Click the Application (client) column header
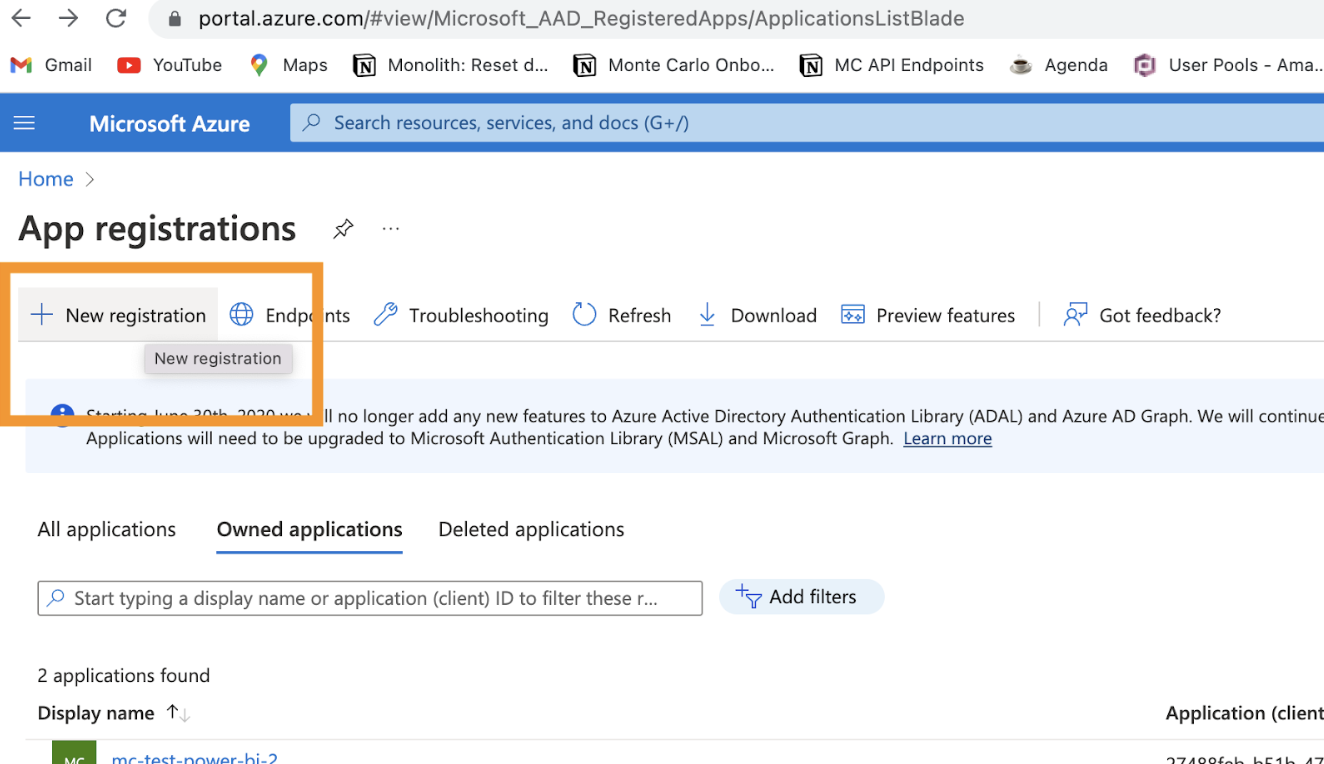Viewport: 1324px width, 764px height. (1244, 713)
